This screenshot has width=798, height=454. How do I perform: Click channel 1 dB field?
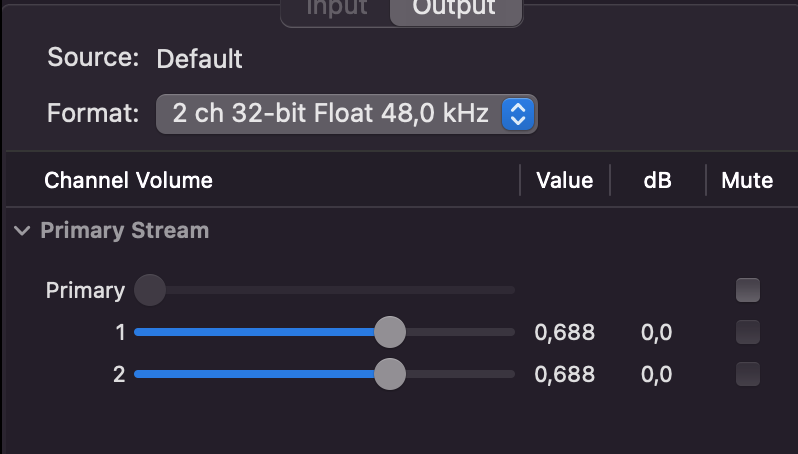[x=657, y=333]
